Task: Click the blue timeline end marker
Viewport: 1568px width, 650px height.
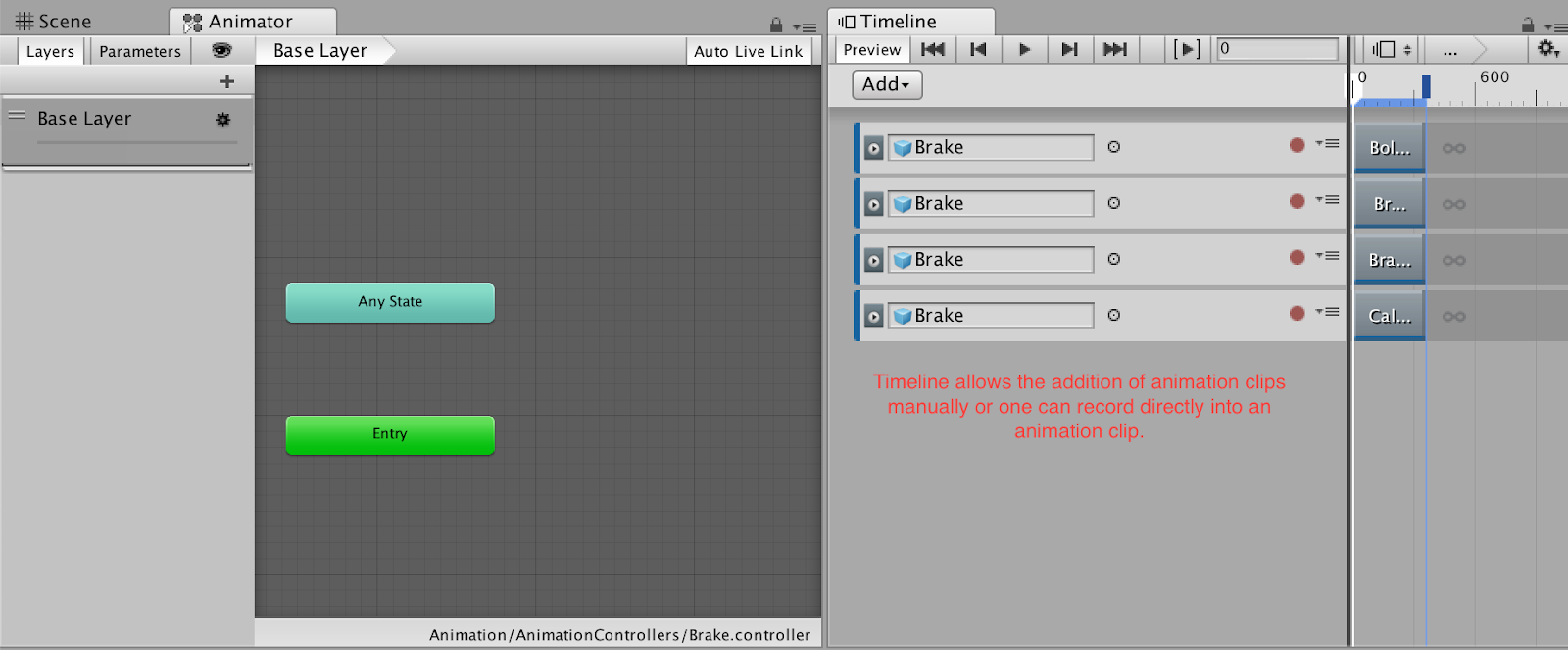Action: pos(1426,86)
